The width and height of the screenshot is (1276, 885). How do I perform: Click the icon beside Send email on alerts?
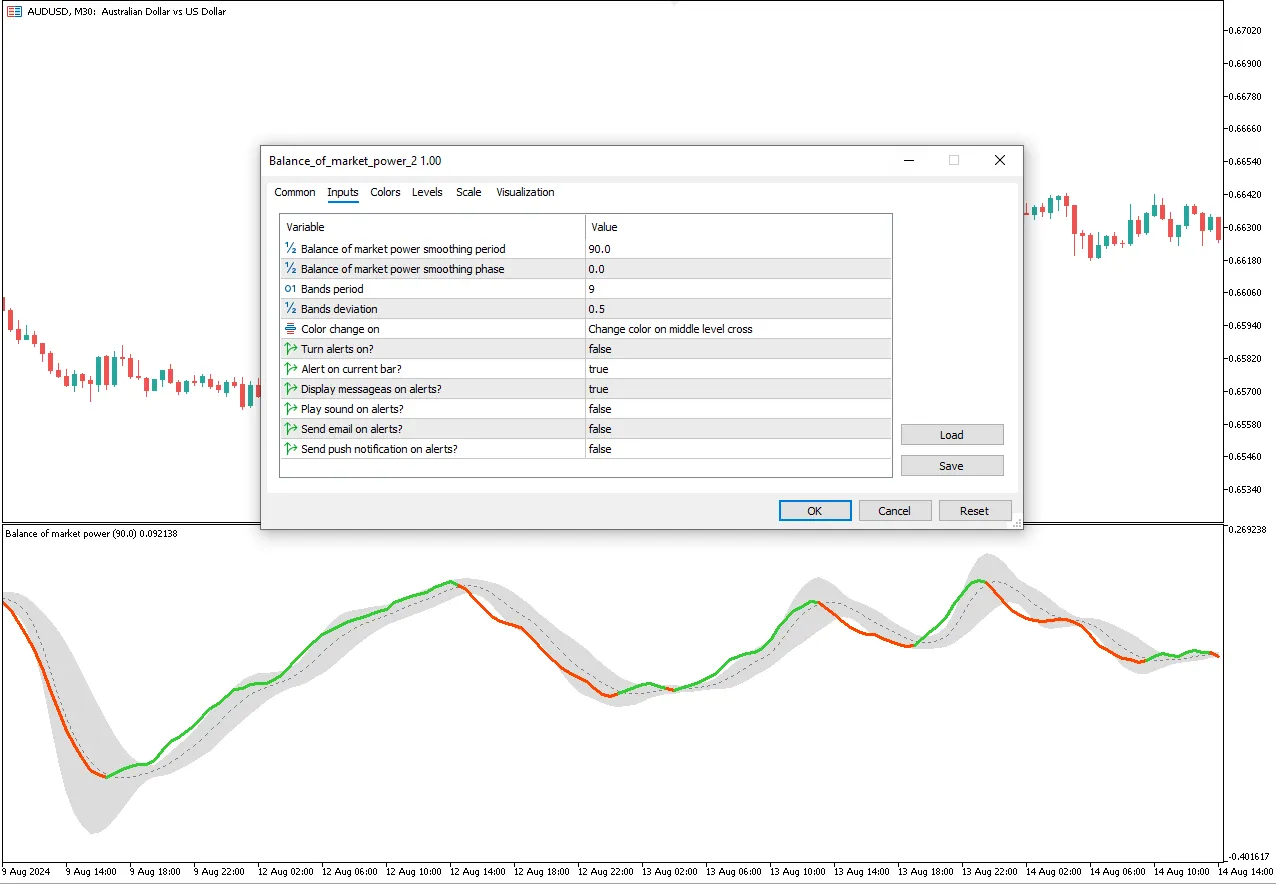290,429
